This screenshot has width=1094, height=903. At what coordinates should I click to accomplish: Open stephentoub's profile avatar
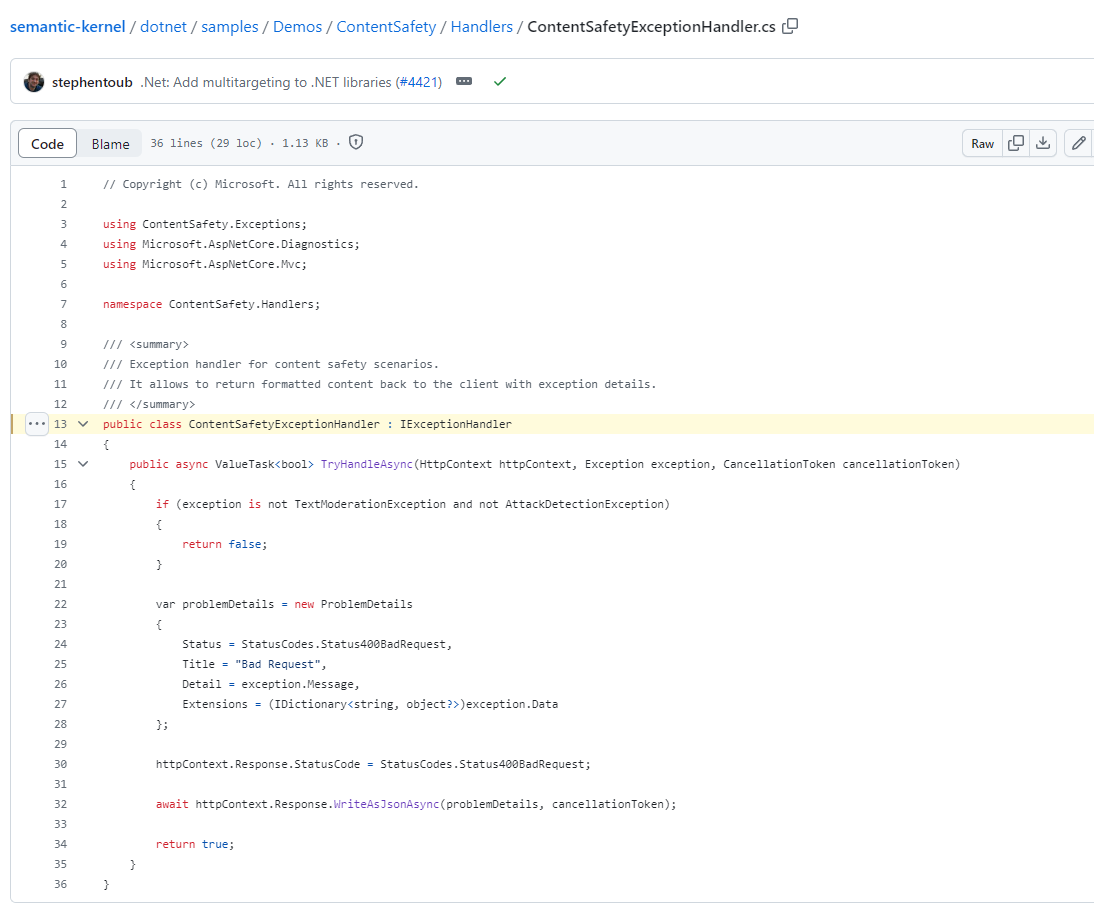34,82
